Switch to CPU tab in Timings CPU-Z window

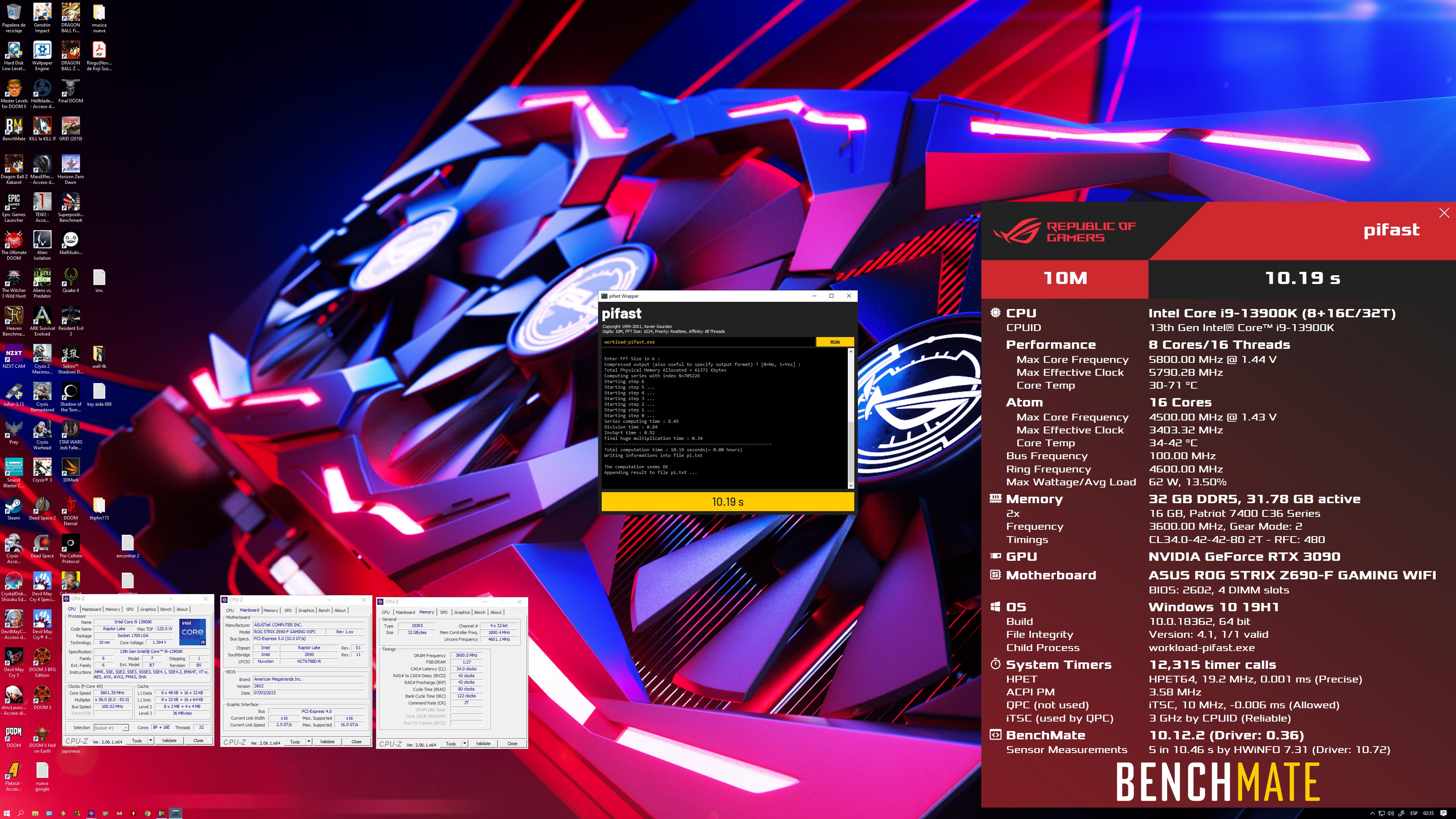pyautogui.click(x=386, y=612)
